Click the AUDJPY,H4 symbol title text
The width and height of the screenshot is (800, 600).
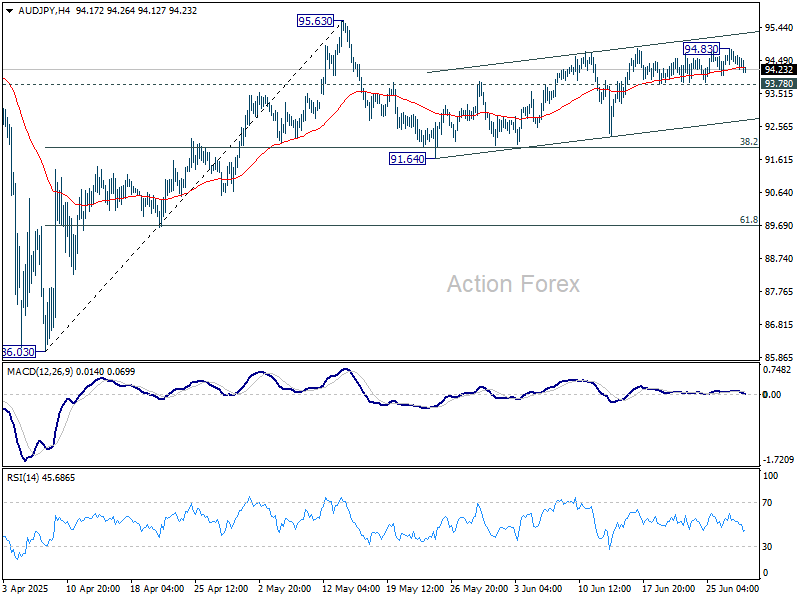click(x=44, y=11)
